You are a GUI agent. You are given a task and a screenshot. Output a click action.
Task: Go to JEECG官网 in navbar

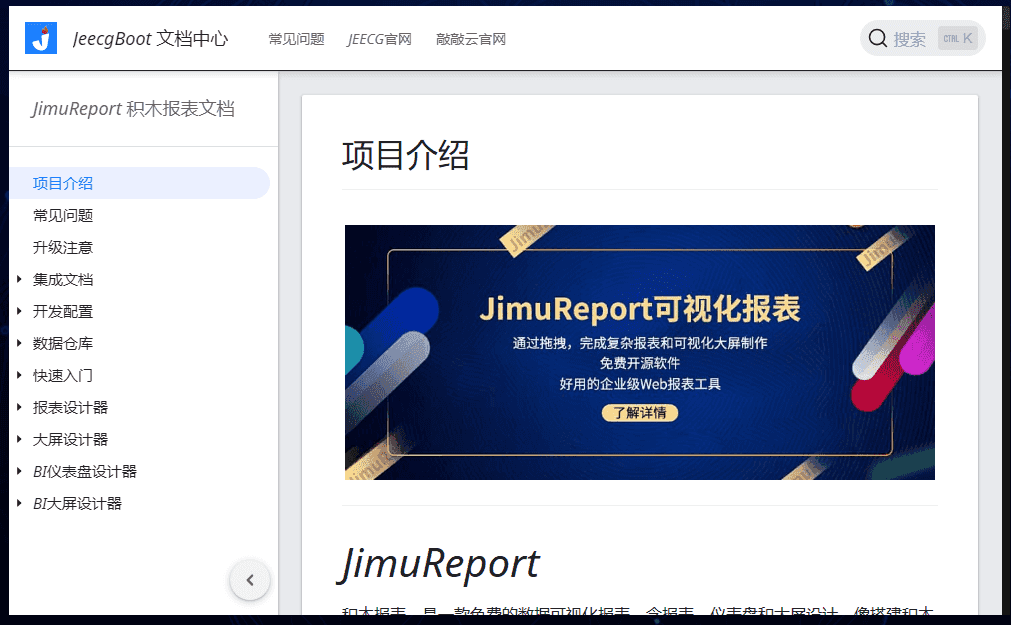pos(380,39)
